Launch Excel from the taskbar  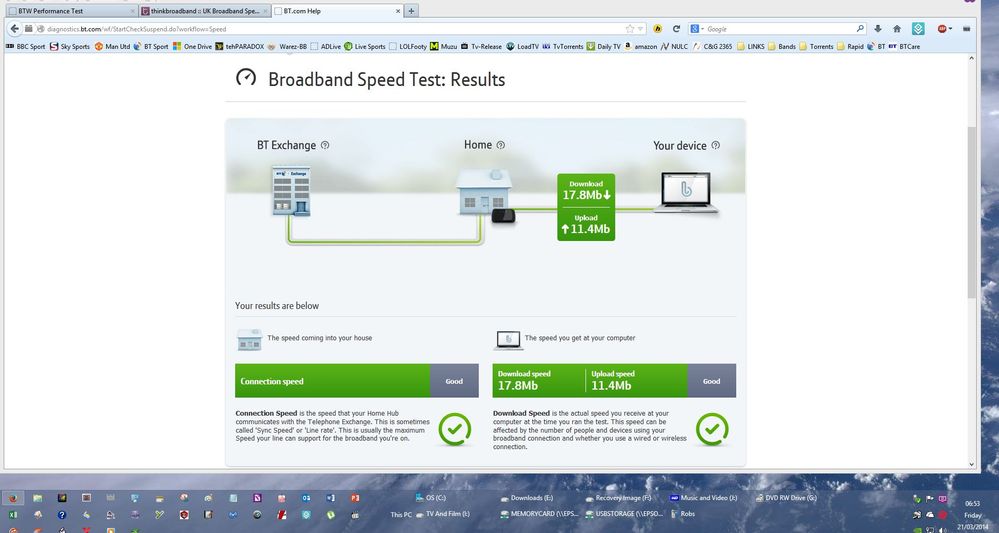(13, 515)
